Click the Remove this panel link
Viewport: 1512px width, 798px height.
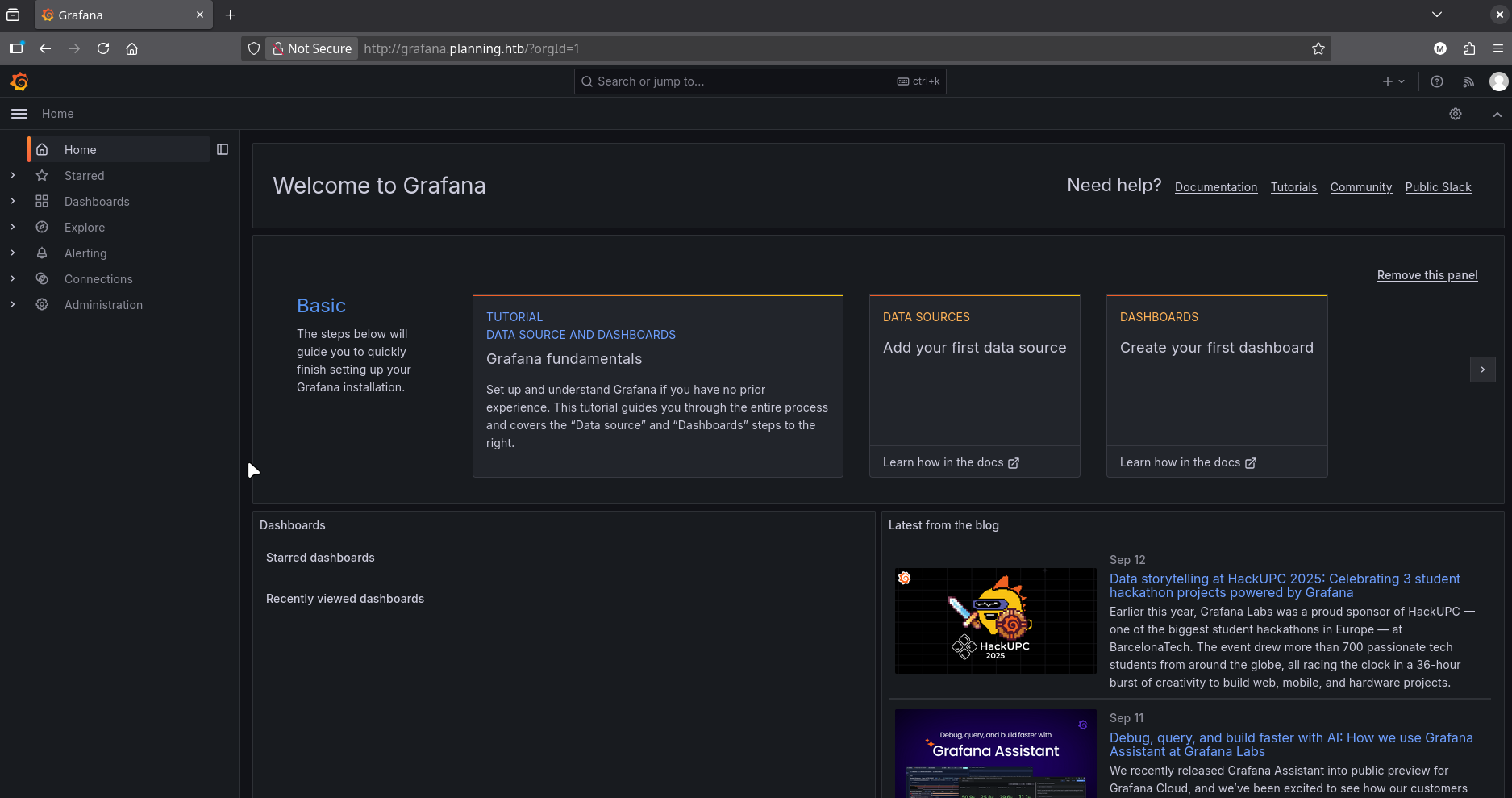coord(1427,275)
